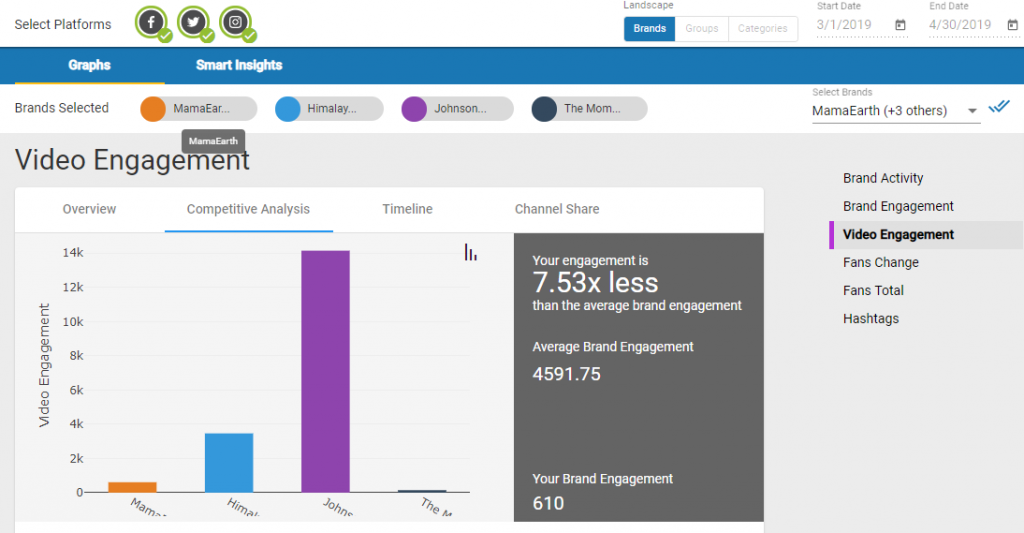The image size is (1024, 533).
Task: Select the Groups landscape button
Action: tap(701, 29)
